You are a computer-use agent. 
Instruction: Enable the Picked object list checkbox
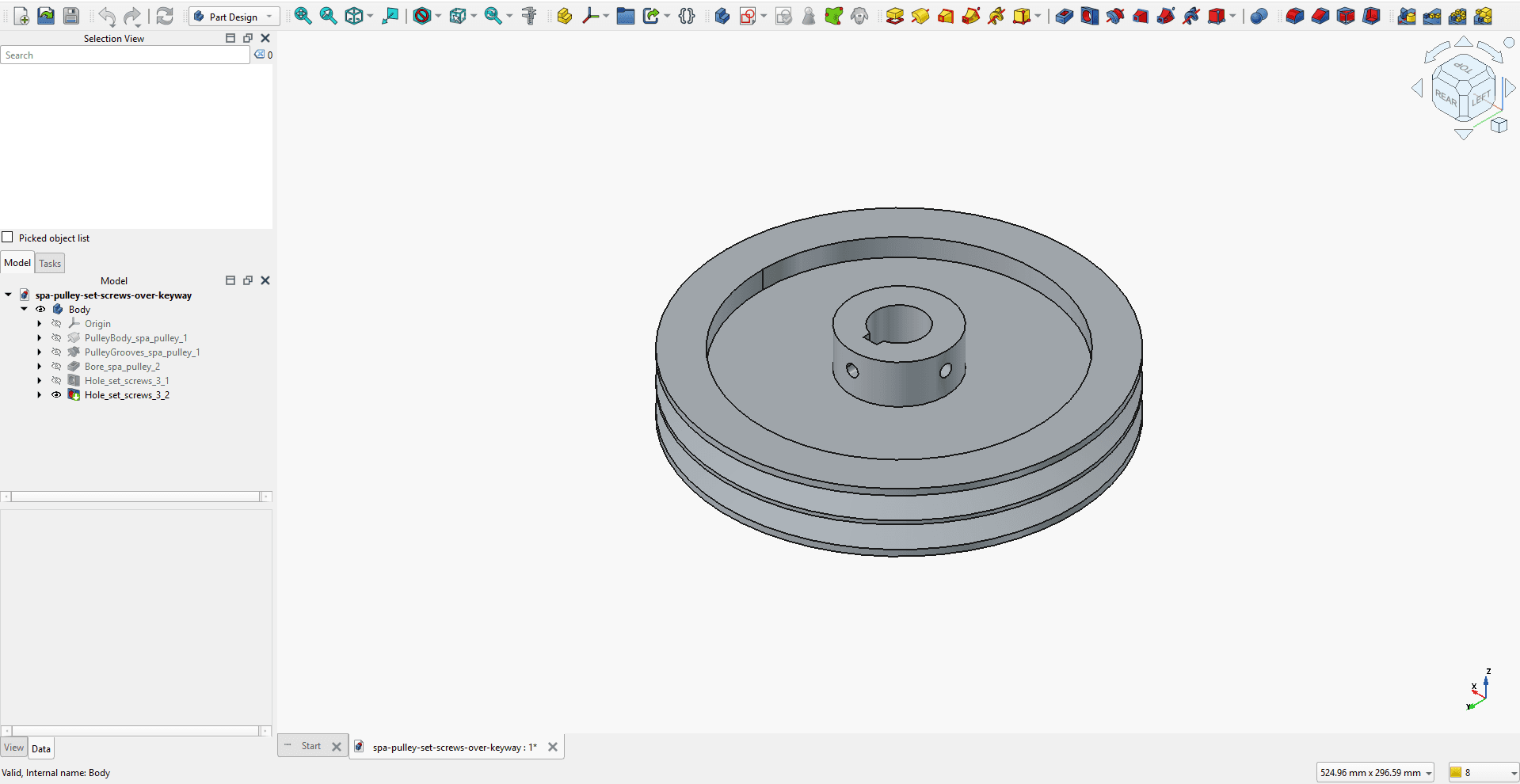(x=8, y=238)
